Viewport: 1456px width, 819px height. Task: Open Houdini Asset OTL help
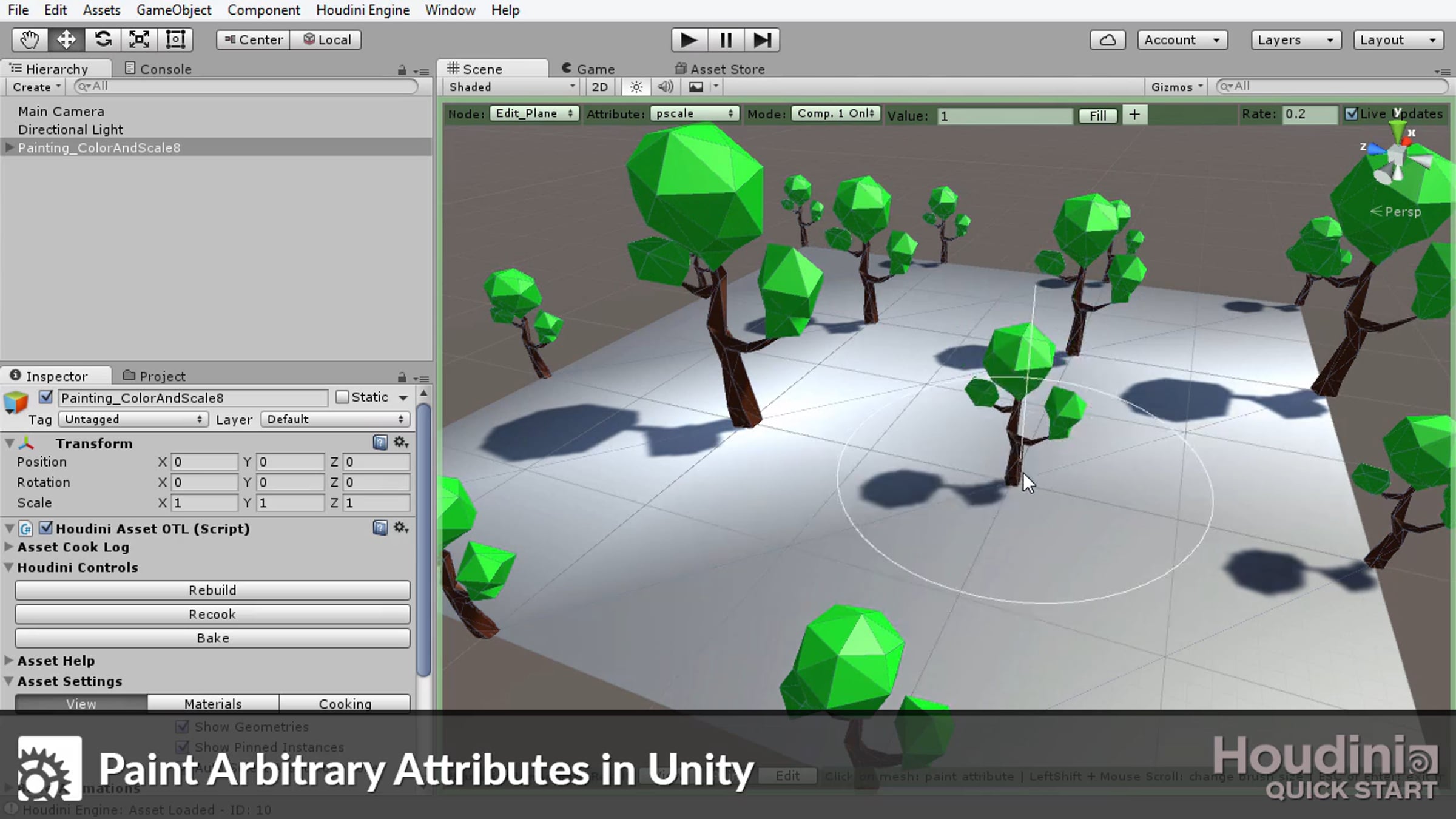coord(380,528)
